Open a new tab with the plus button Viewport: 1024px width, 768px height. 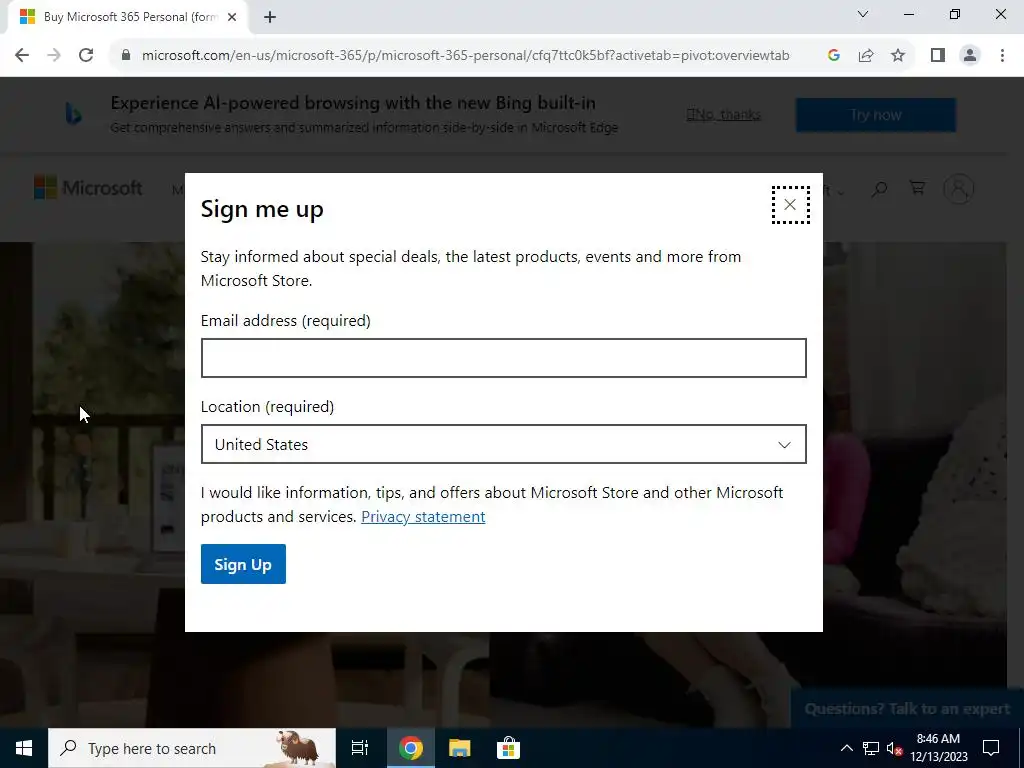(x=270, y=17)
